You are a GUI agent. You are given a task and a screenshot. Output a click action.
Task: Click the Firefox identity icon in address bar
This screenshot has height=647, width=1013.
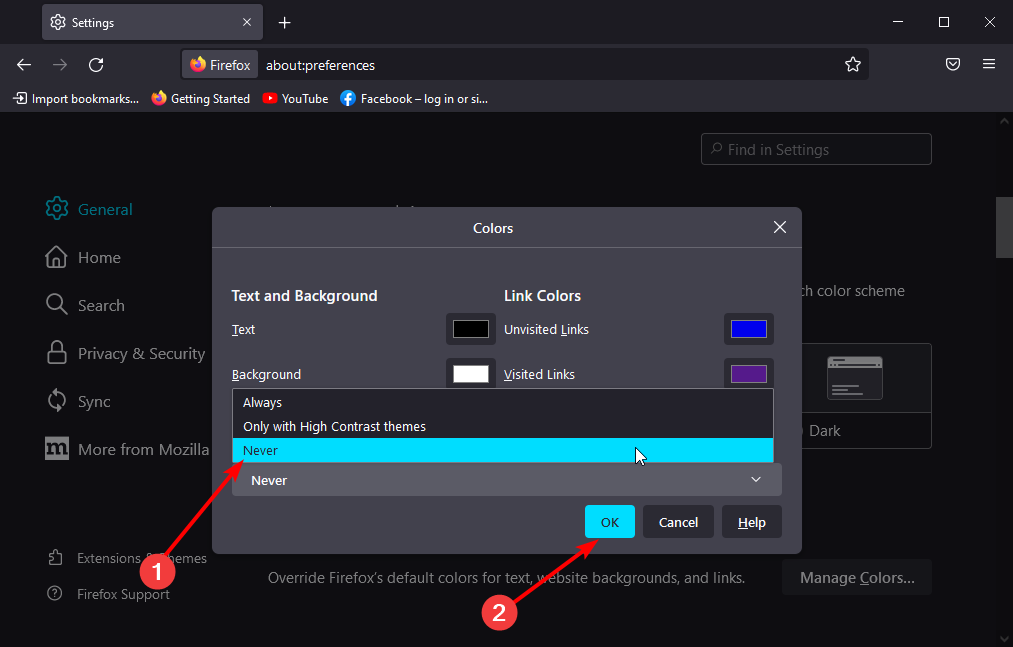pos(220,65)
